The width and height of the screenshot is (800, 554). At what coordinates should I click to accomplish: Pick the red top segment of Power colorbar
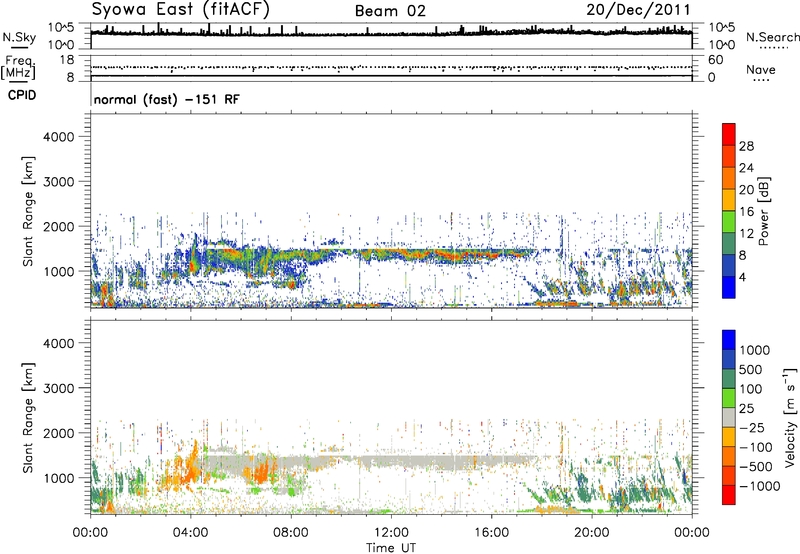pos(729,134)
